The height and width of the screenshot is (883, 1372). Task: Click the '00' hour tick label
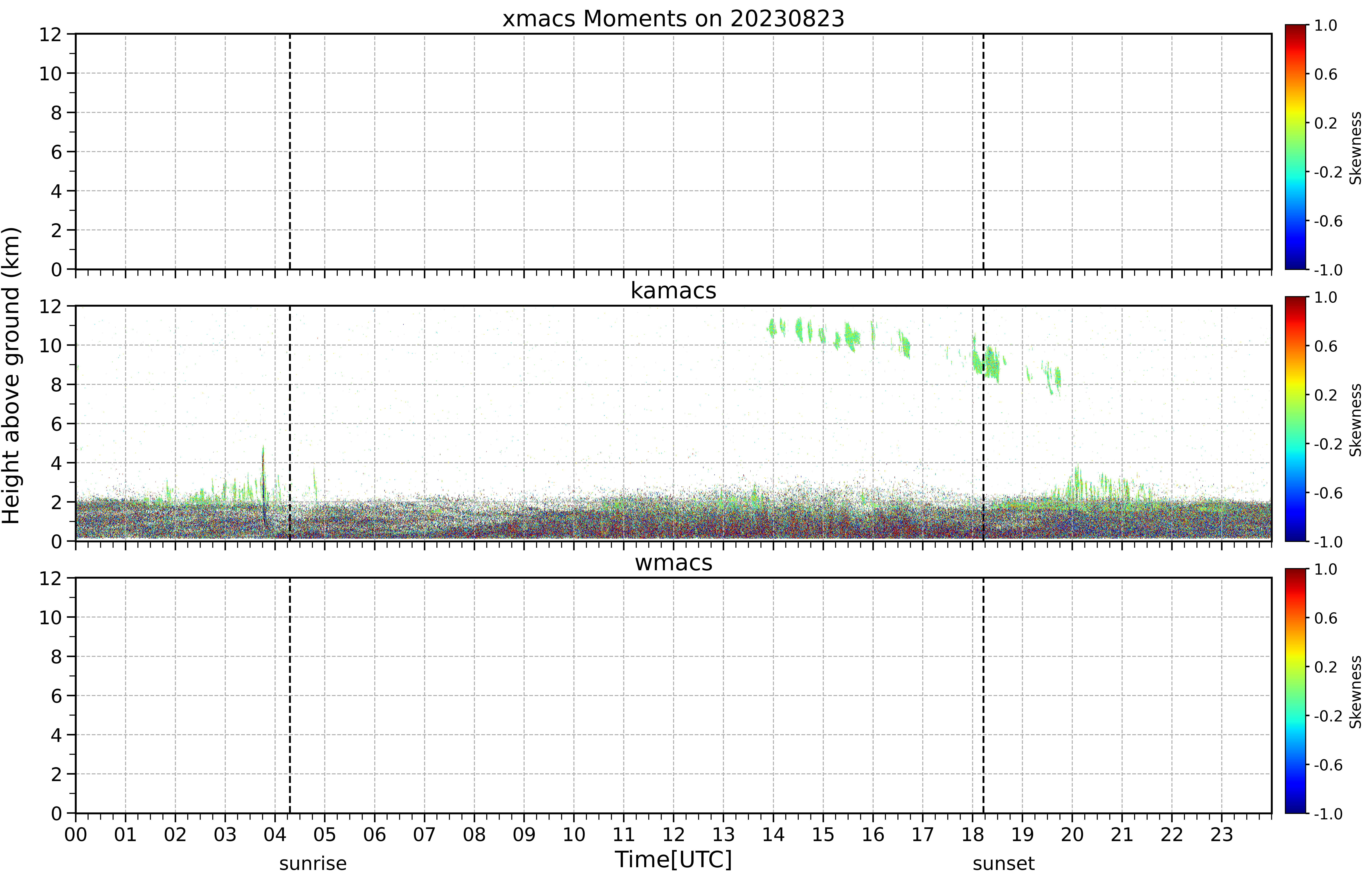(x=76, y=835)
